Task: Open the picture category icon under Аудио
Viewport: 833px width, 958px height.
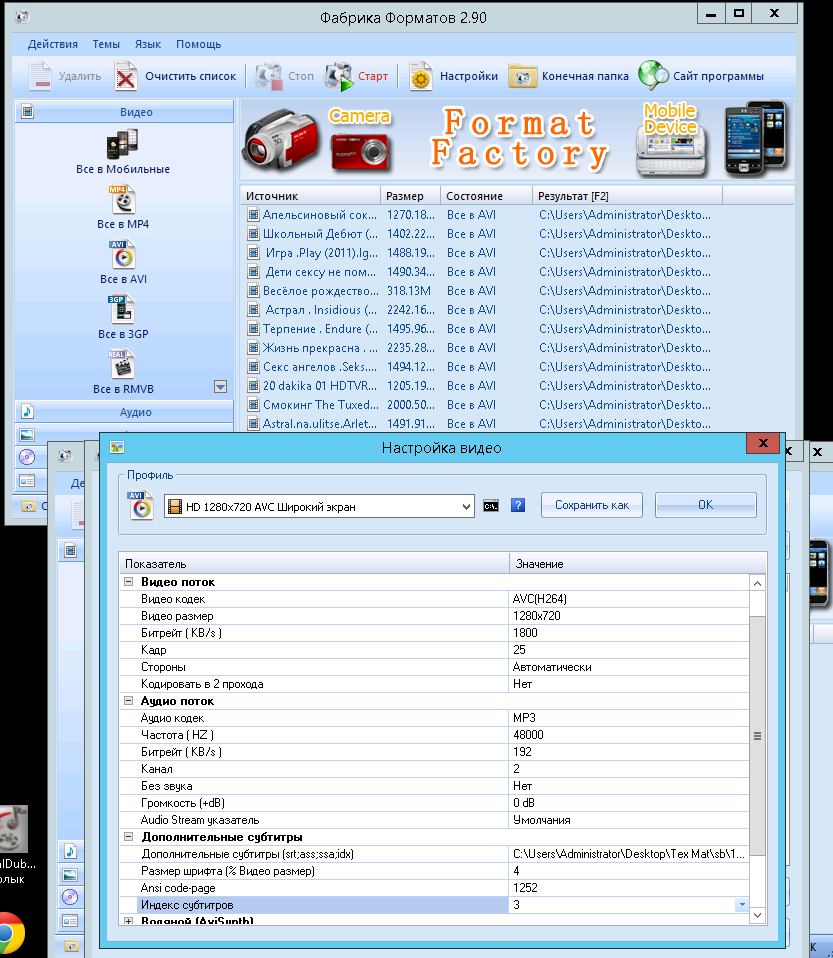Action: tap(27, 435)
